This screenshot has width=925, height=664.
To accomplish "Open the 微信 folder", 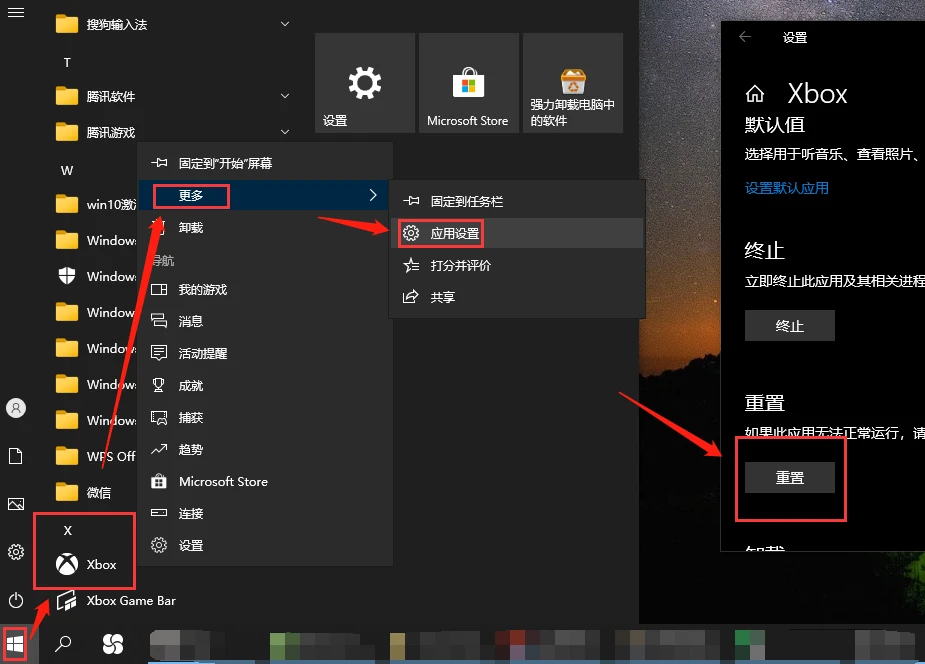I will [x=83, y=492].
